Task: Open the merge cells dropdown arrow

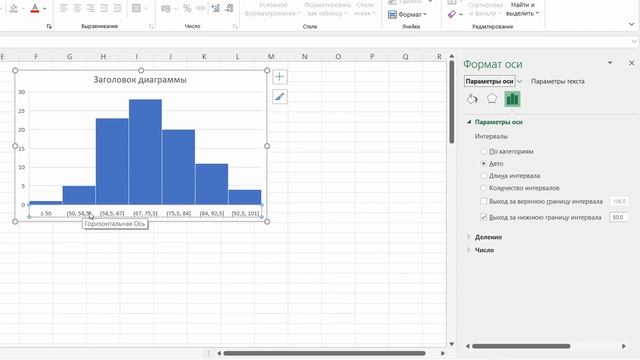Action: pyautogui.click(x=147, y=9)
